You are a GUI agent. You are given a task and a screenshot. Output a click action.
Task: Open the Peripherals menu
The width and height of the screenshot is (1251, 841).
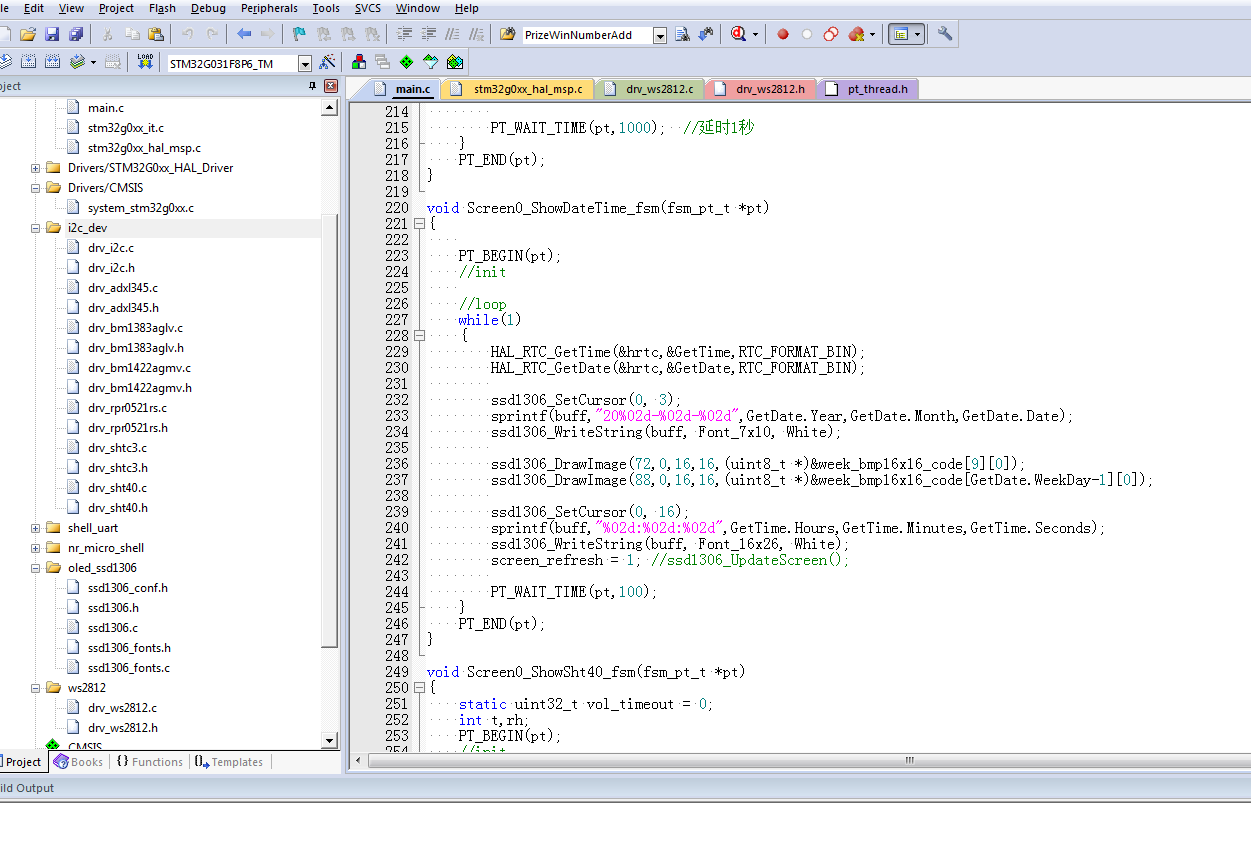[x=269, y=8]
